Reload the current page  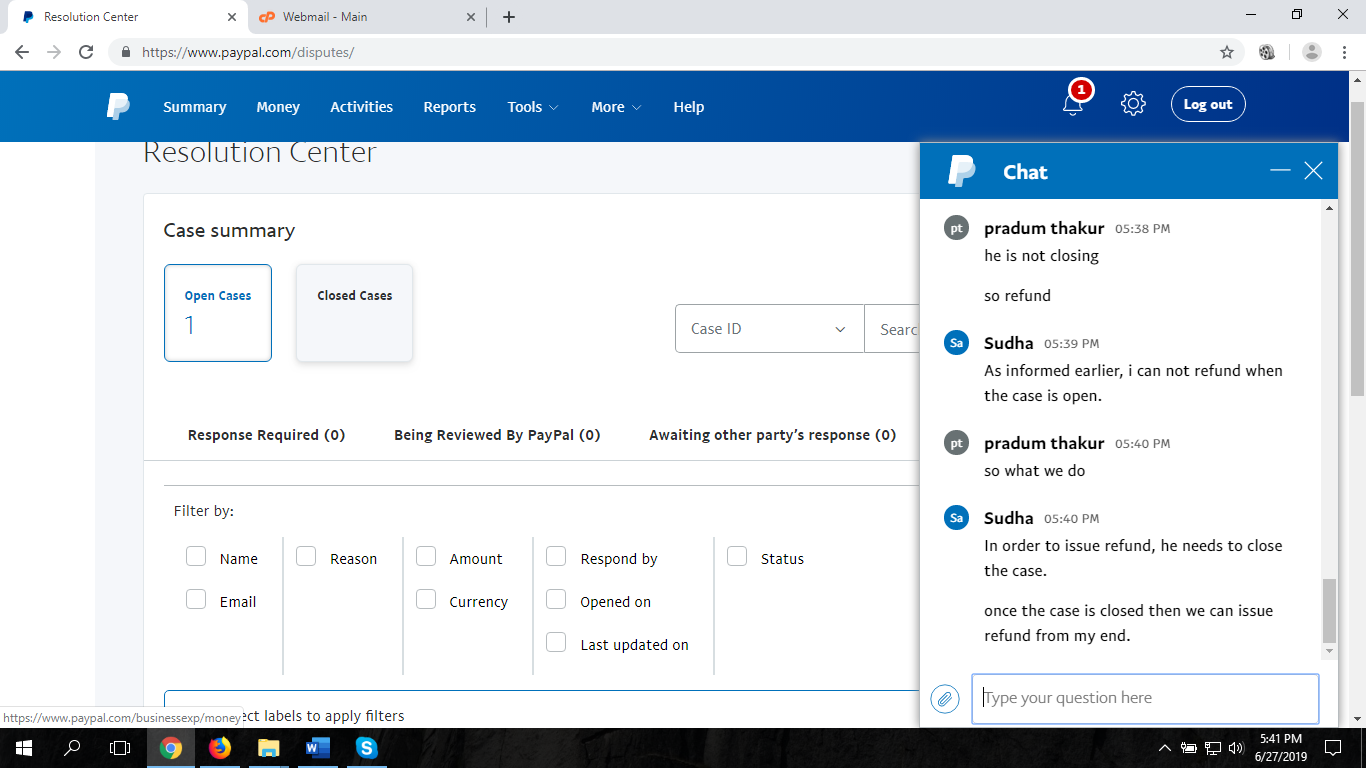click(x=86, y=52)
